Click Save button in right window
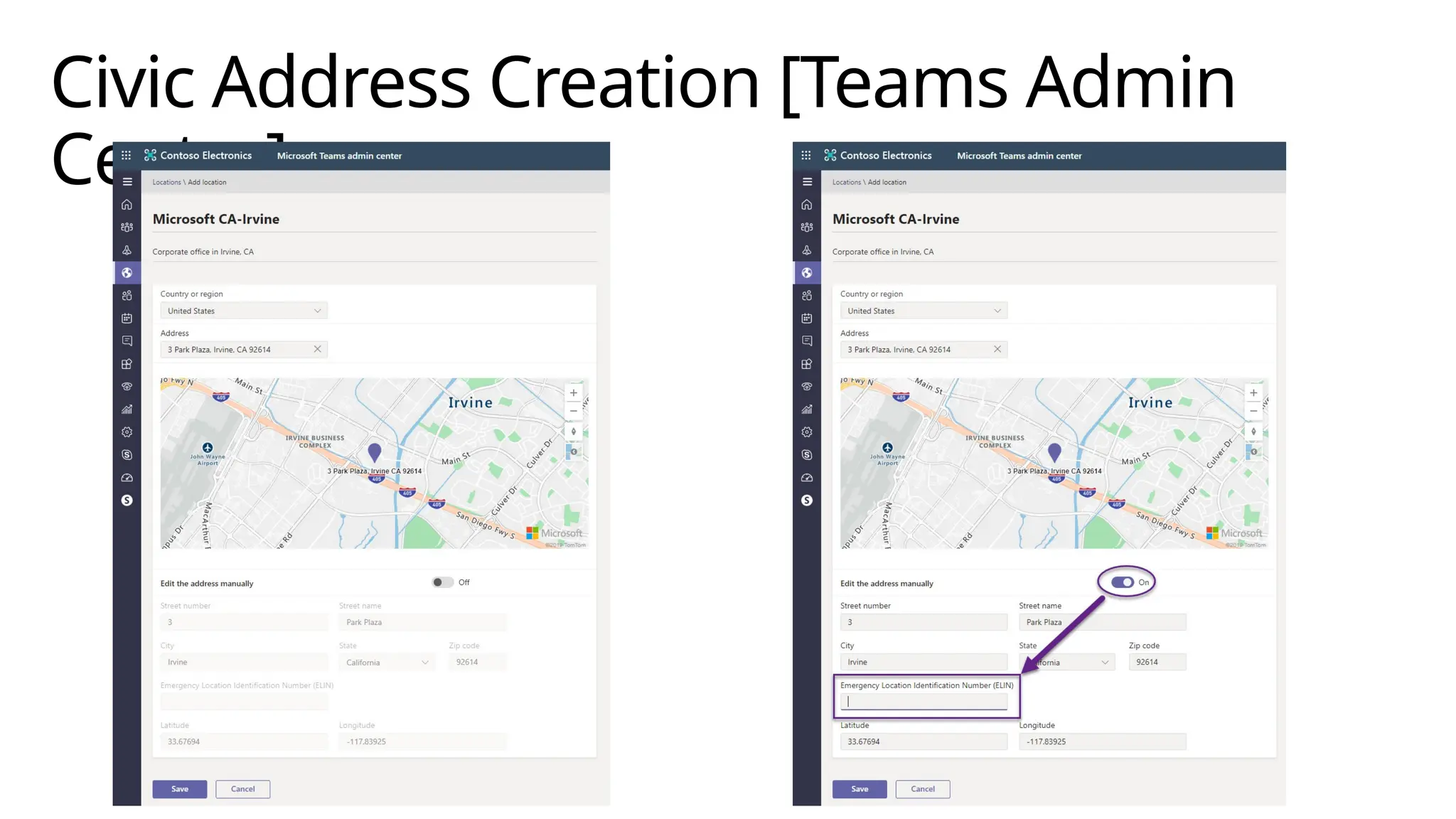The width and height of the screenshot is (1456, 819). (x=860, y=789)
